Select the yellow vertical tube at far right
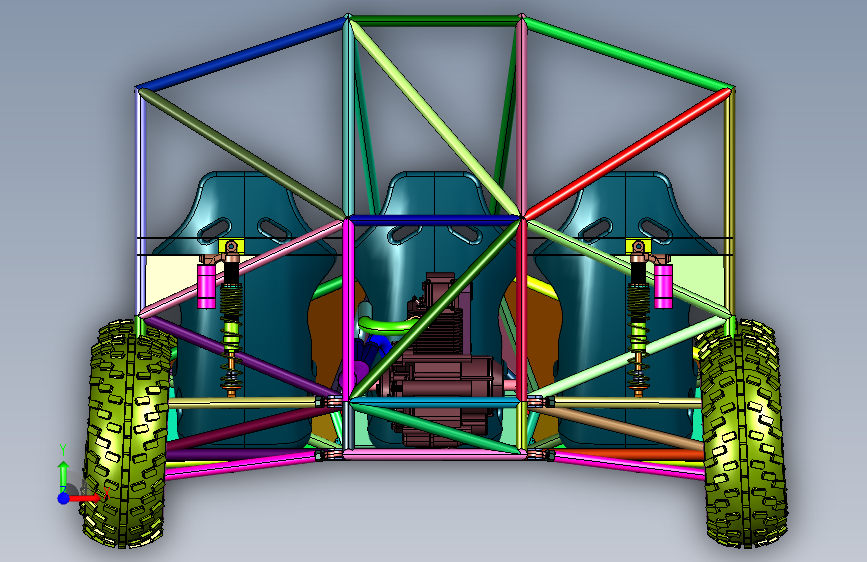 pyautogui.click(x=730, y=202)
